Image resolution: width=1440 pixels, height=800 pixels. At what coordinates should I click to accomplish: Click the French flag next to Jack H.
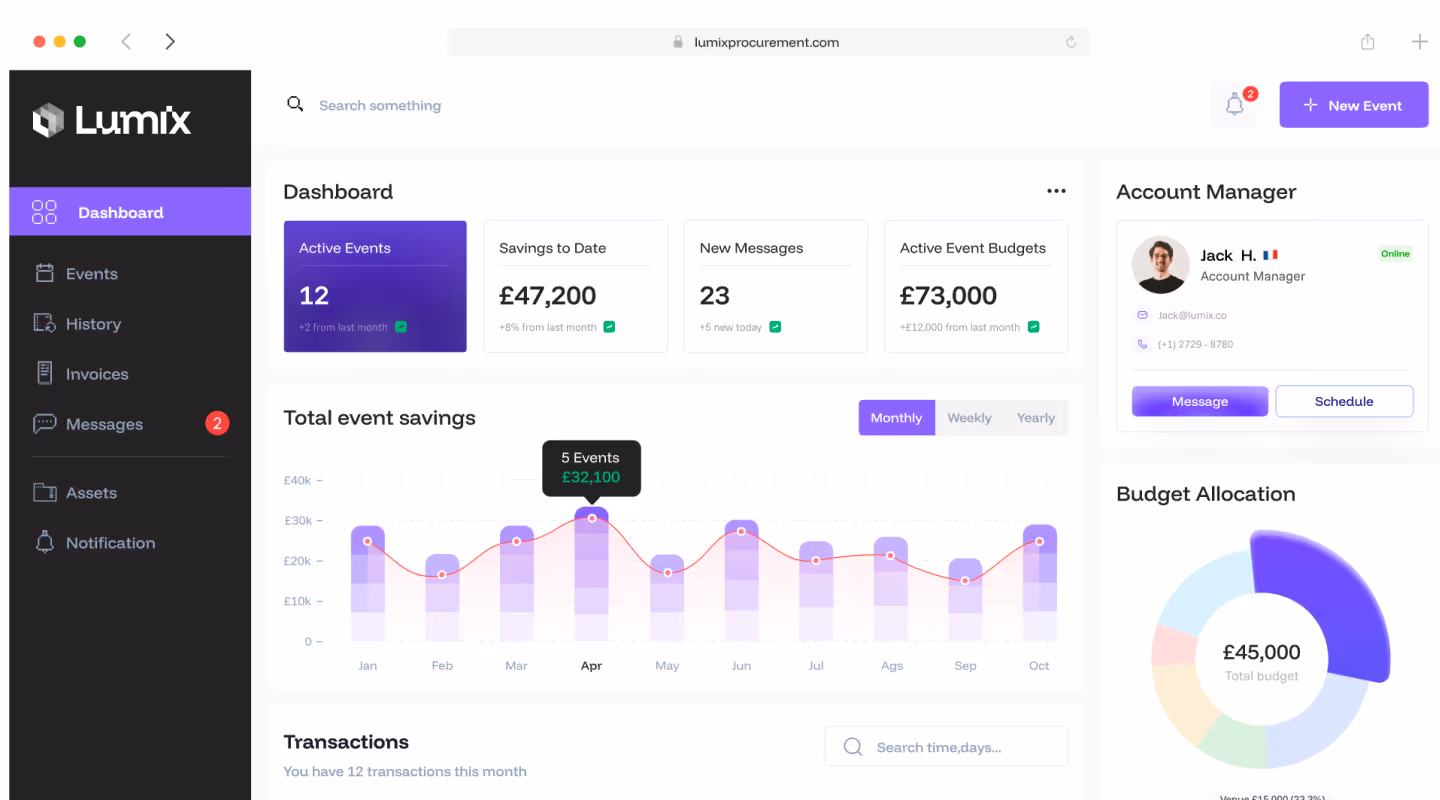point(1271,255)
